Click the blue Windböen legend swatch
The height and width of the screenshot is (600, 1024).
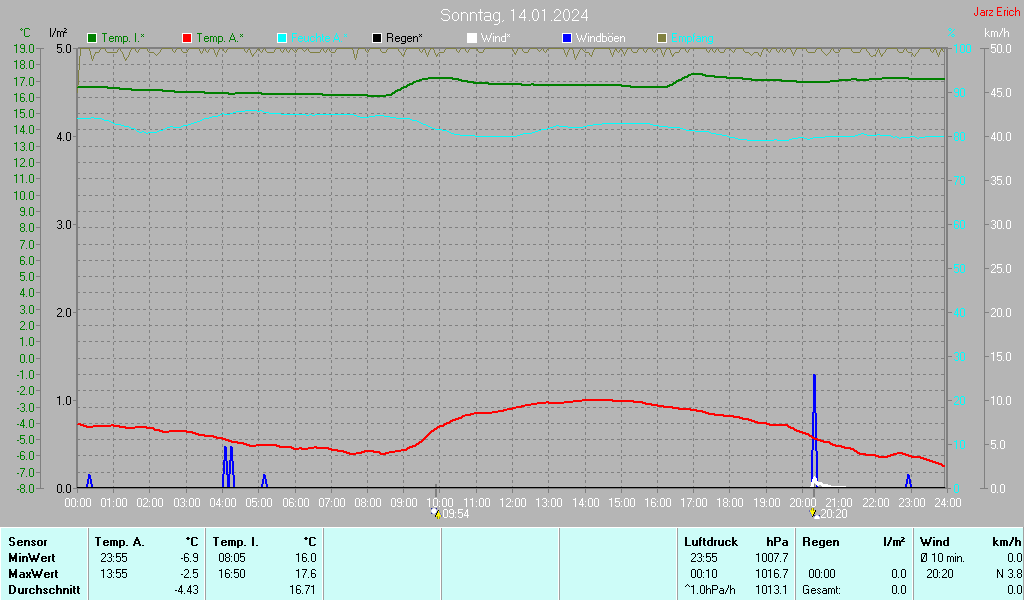point(567,39)
